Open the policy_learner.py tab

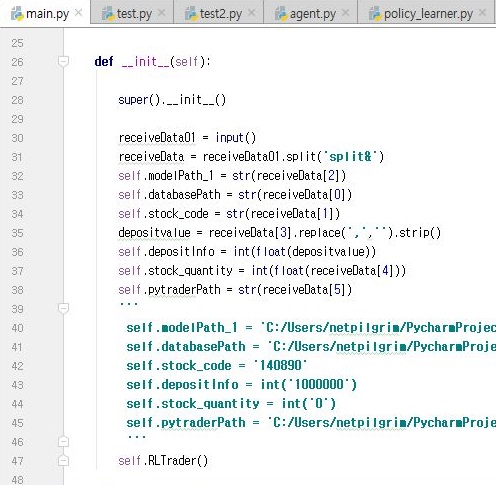coord(426,13)
